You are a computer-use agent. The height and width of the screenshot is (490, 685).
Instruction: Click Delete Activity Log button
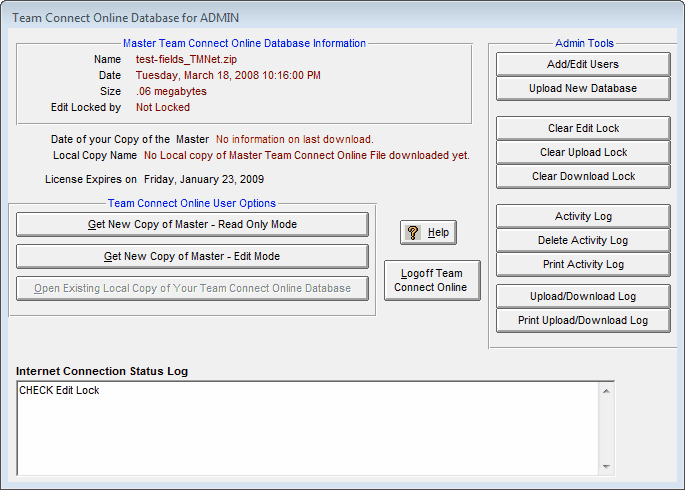[583, 240]
